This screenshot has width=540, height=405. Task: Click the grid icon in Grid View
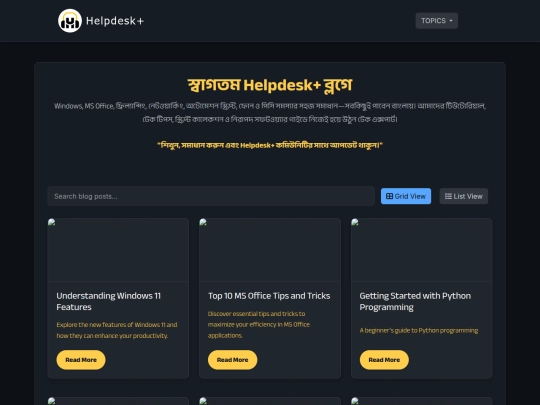click(389, 196)
